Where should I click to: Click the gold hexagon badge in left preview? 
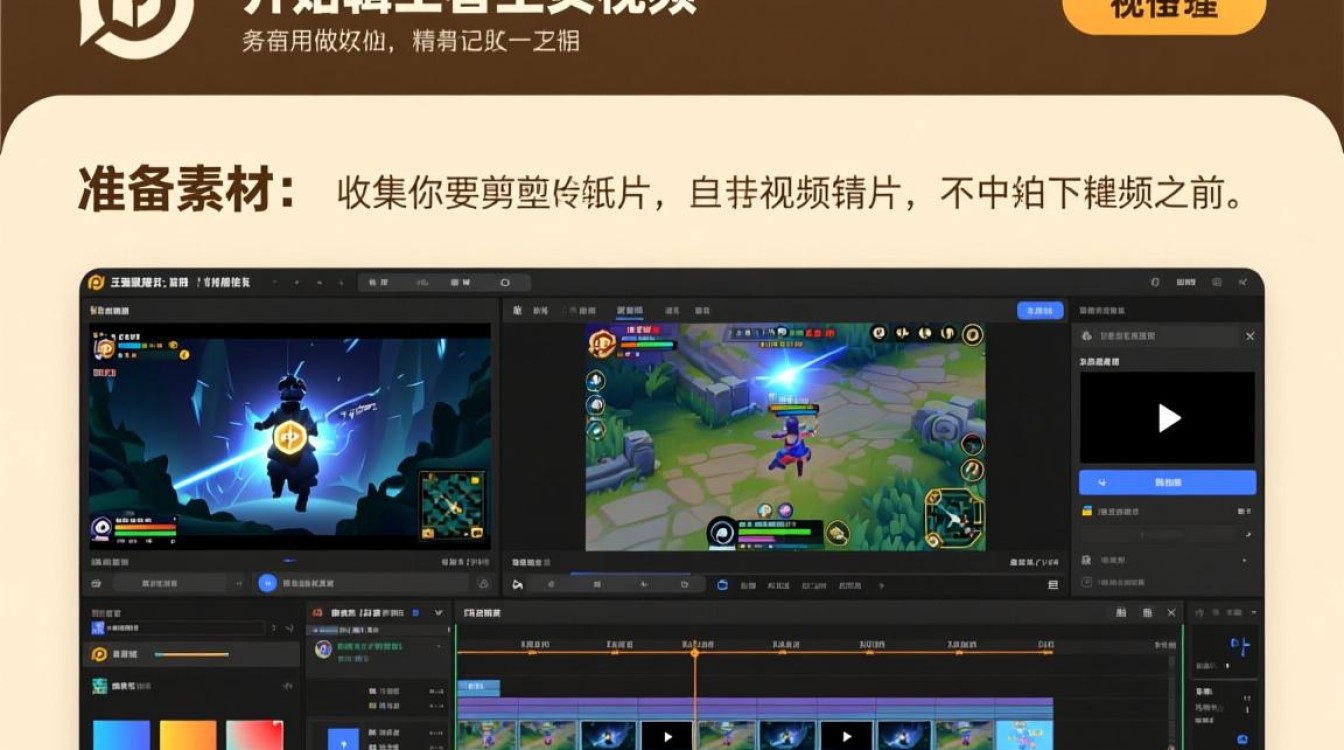click(x=290, y=436)
